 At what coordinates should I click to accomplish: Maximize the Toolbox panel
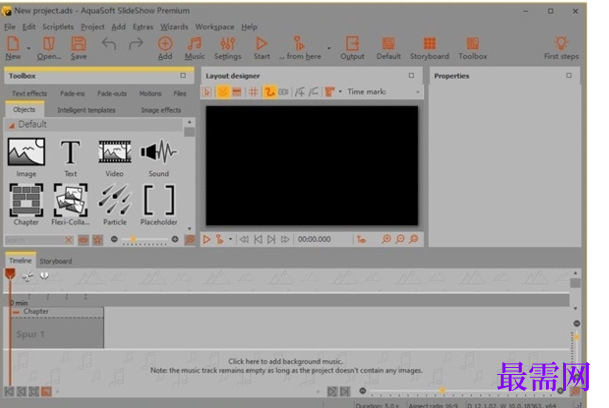click(x=183, y=75)
